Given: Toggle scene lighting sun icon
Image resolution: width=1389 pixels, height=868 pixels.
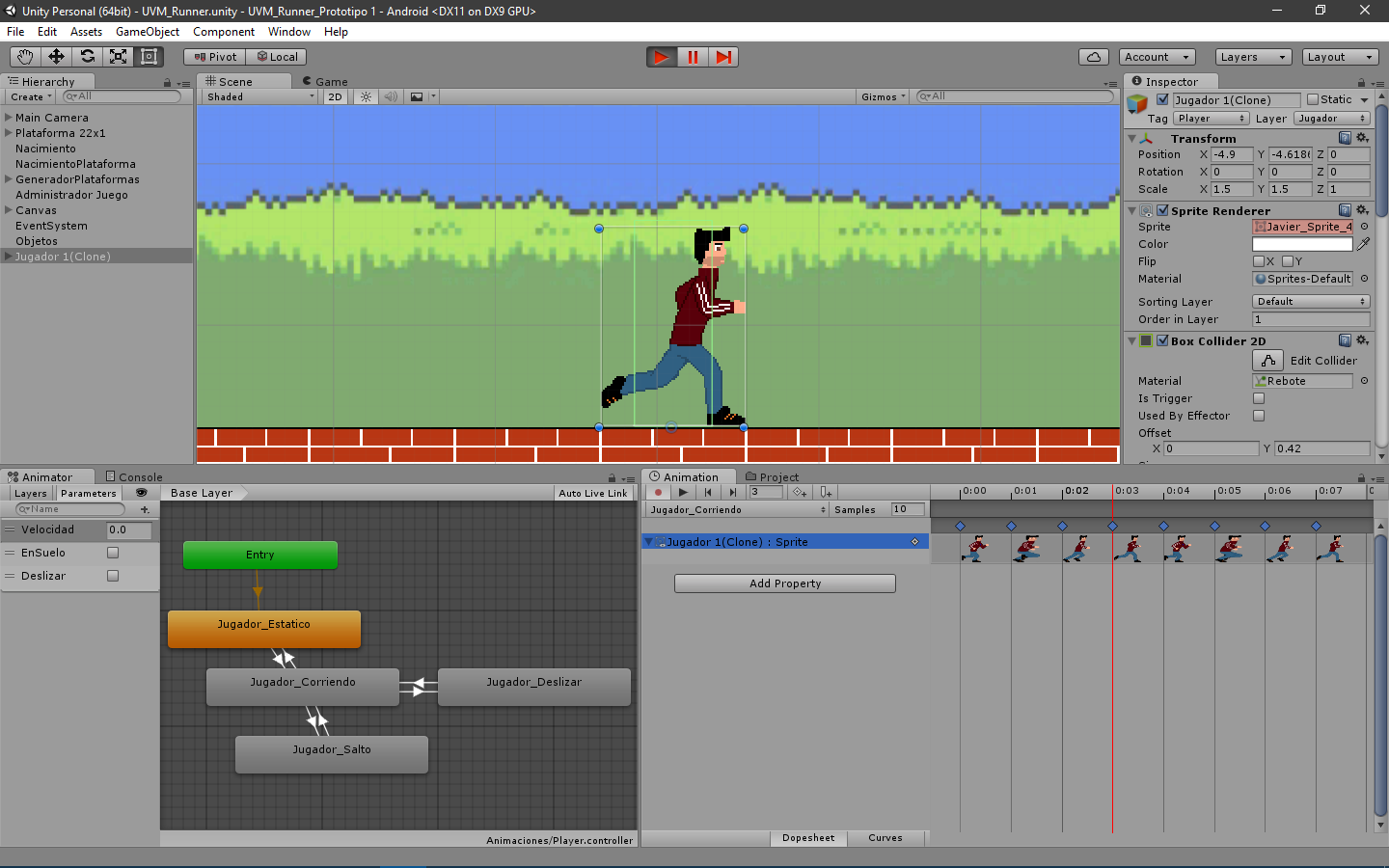Looking at the screenshot, I should point(366,96).
